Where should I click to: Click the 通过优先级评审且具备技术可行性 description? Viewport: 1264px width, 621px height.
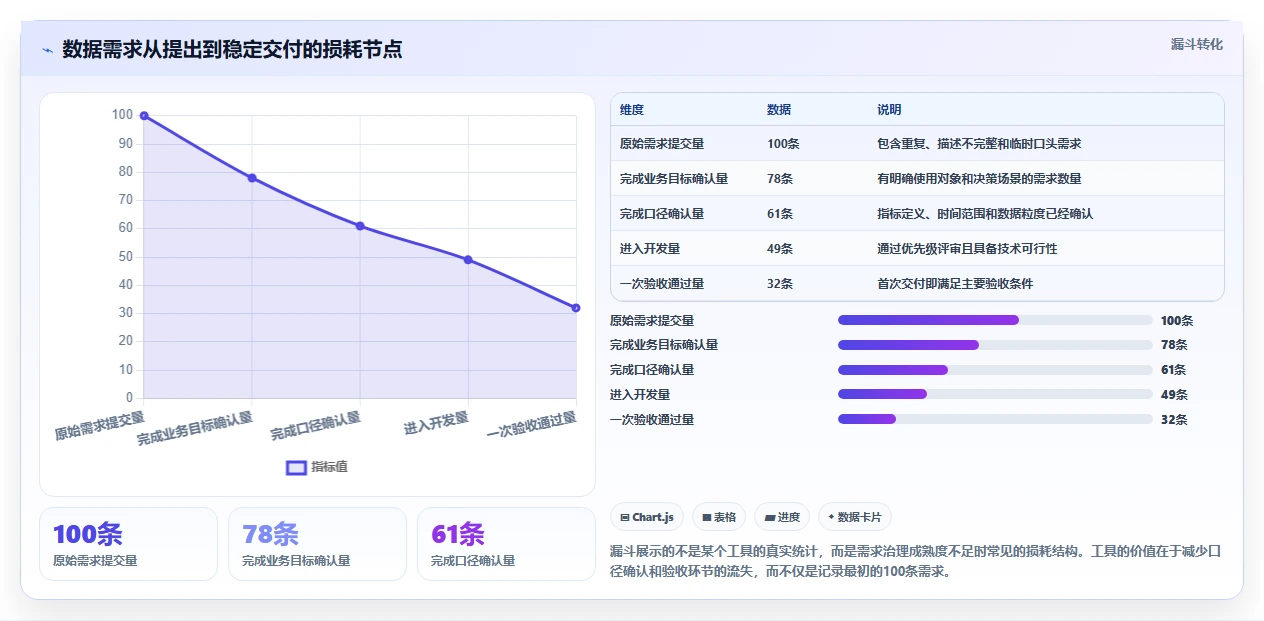point(967,249)
